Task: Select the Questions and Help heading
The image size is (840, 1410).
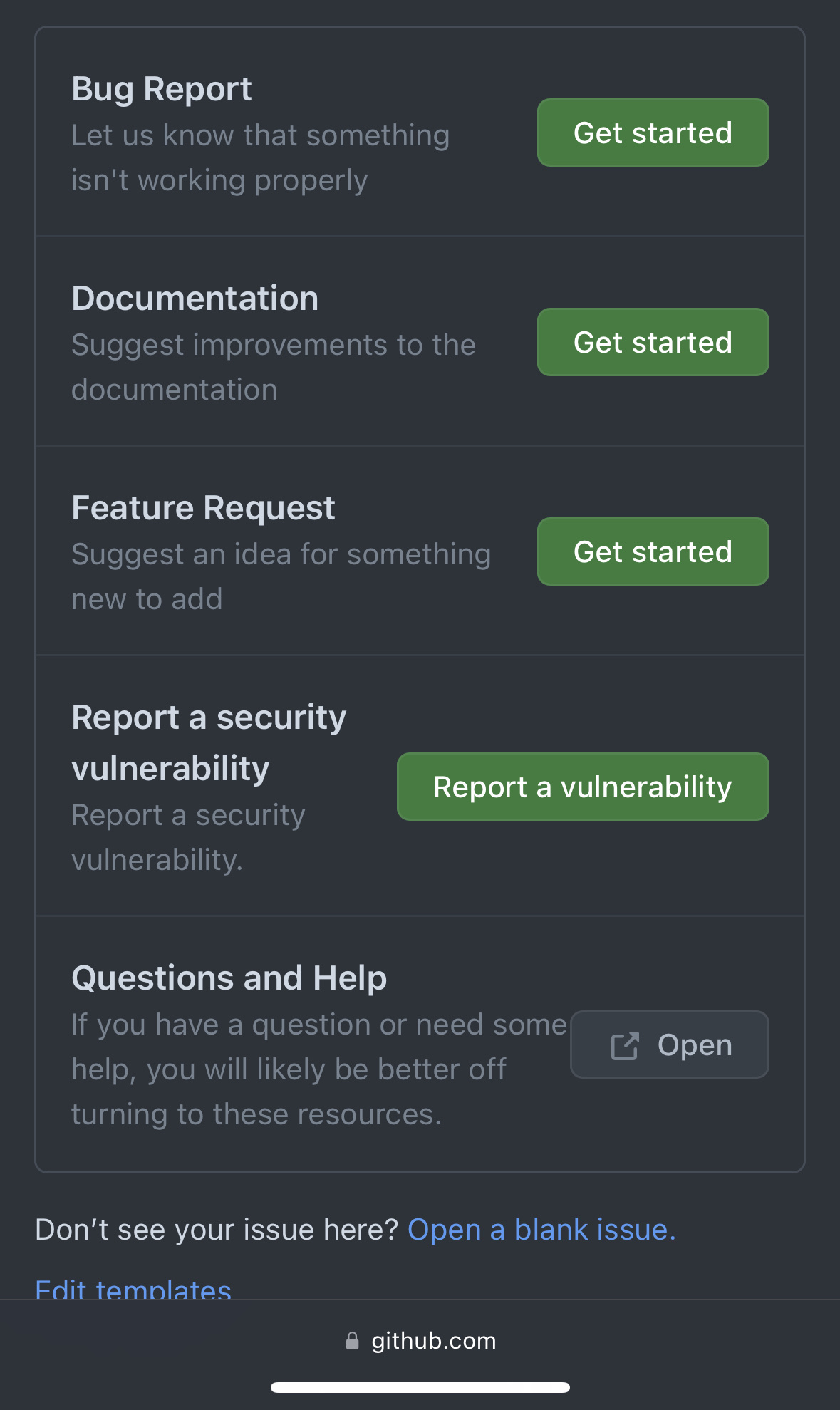Action: (x=229, y=978)
